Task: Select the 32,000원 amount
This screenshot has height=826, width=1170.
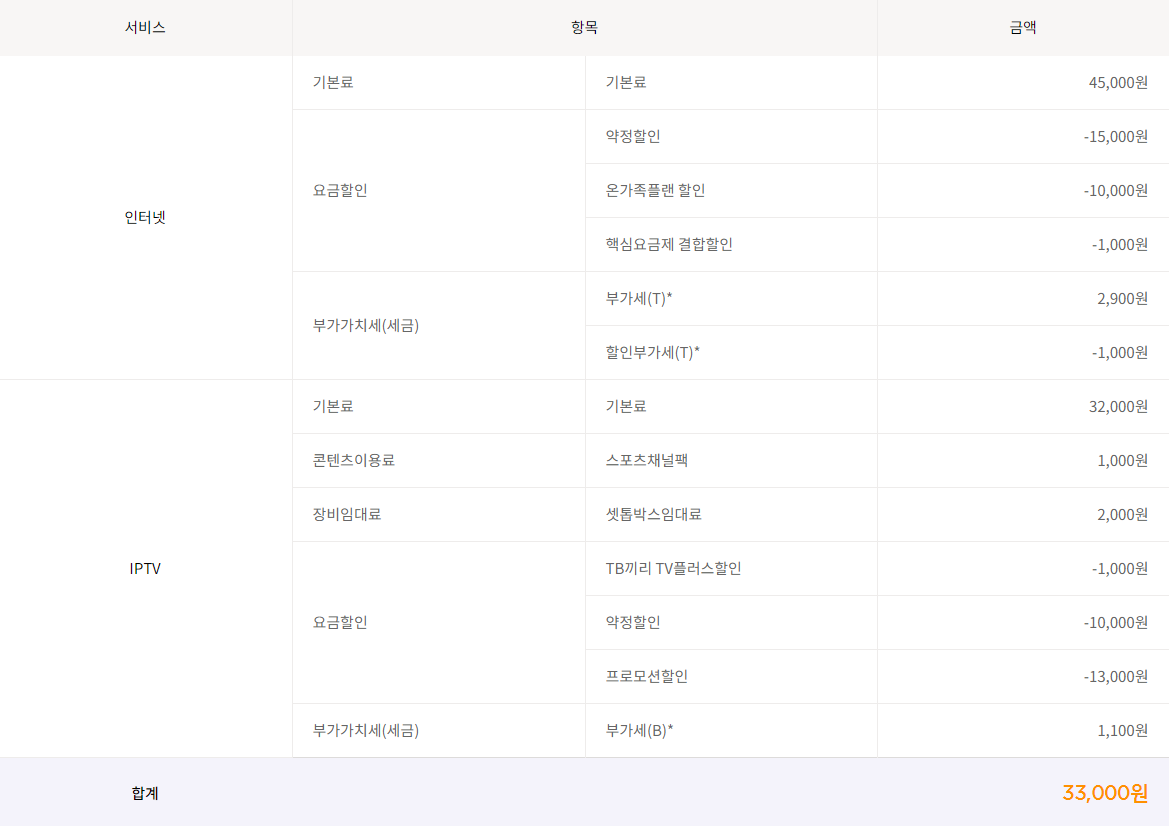Action: 1117,406
